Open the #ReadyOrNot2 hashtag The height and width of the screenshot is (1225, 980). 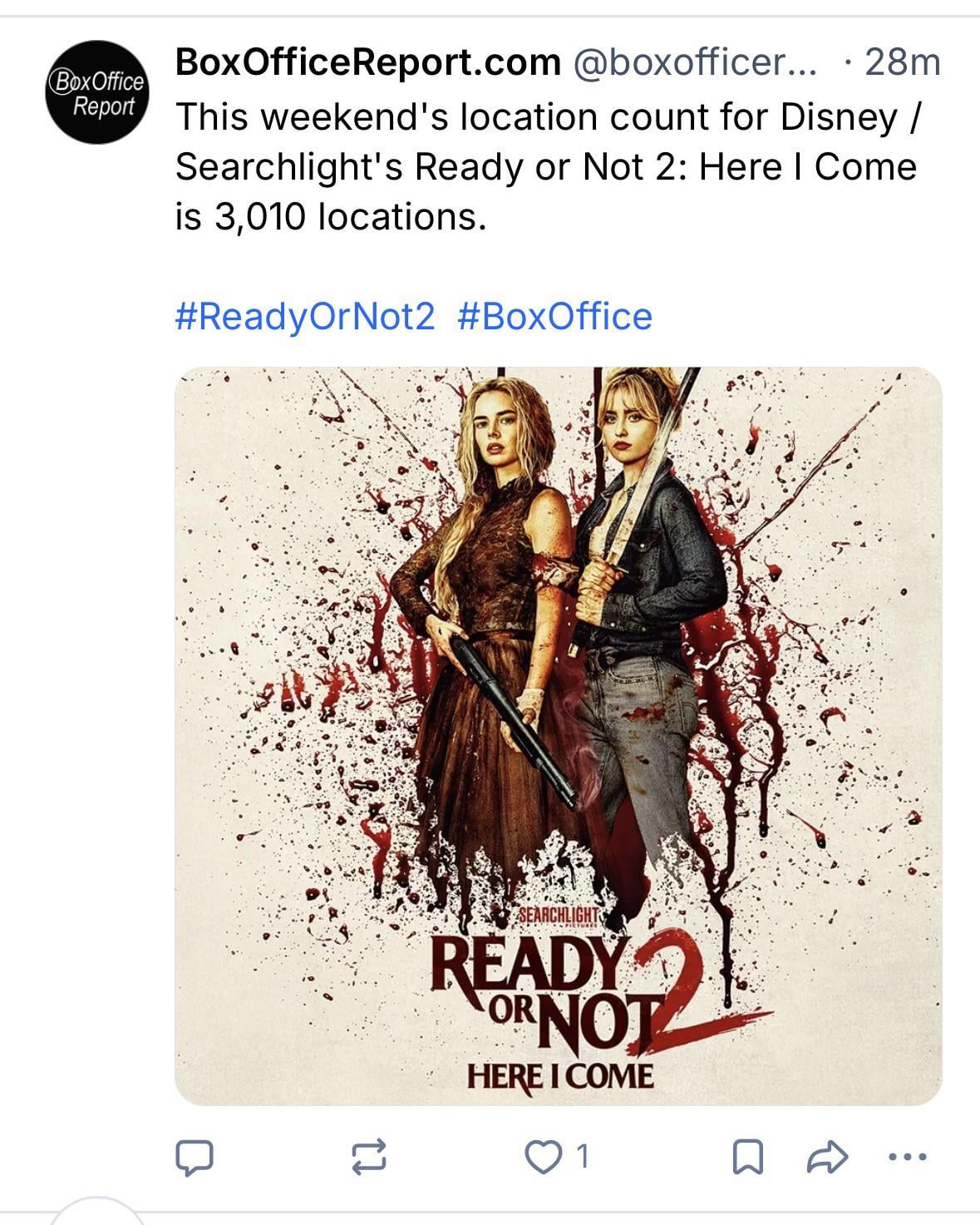(305, 317)
